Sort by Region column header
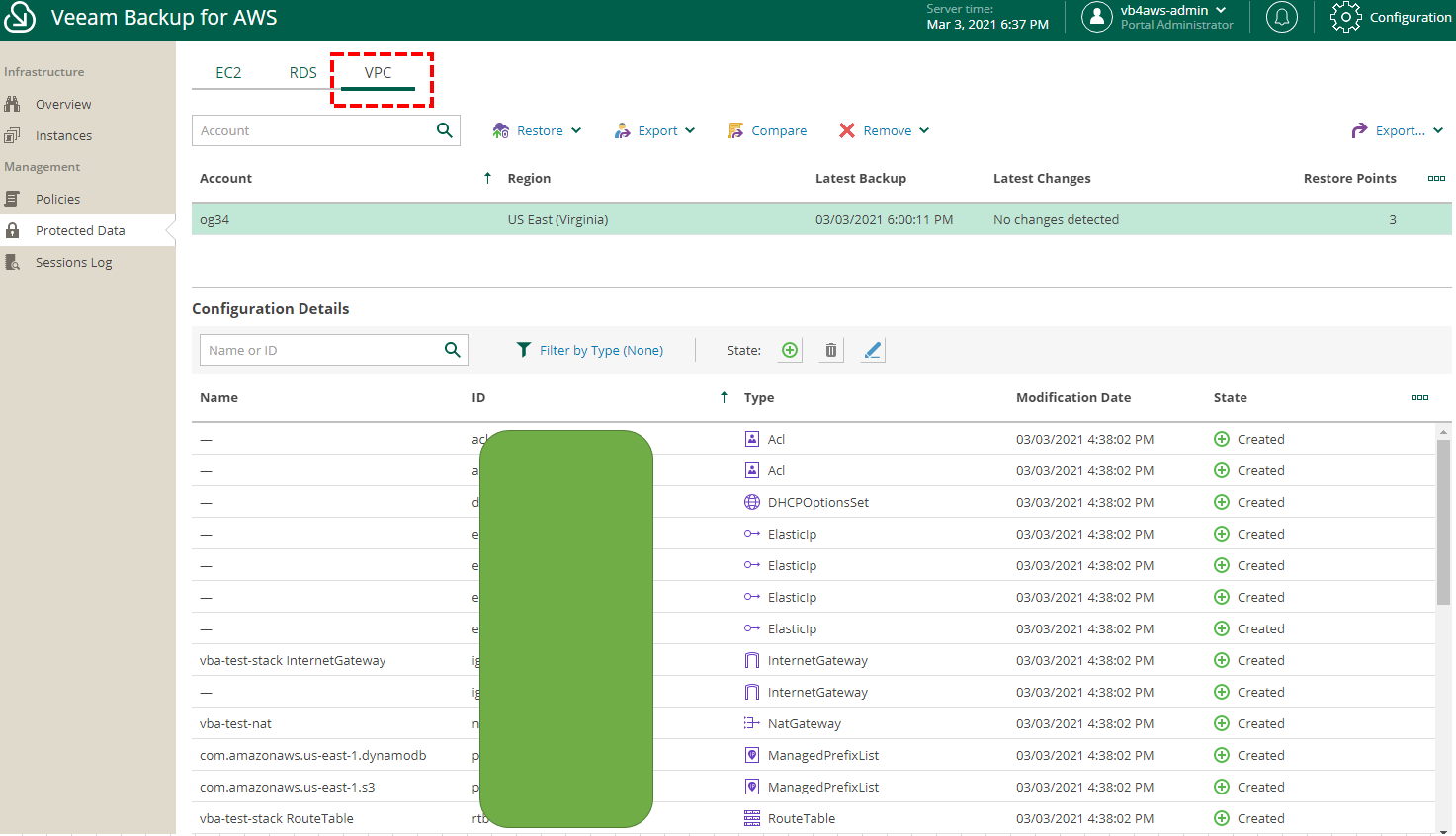This screenshot has width=1456, height=836. point(529,178)
